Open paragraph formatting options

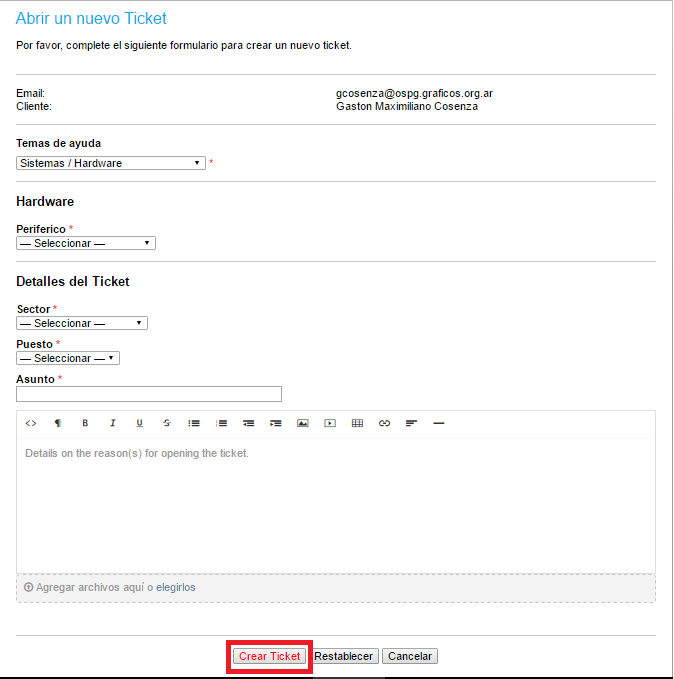[58, 423]
